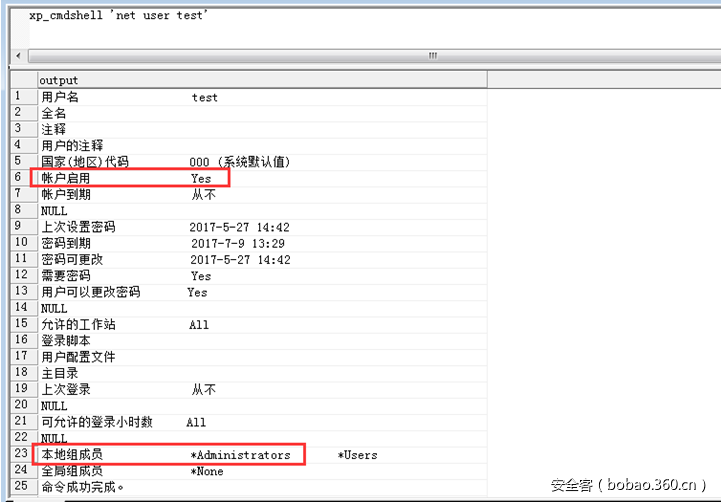Select the NULL cell in row 20
Viewport: 721px width, 503px height.
pyautogui.click(x=262, y=406)
